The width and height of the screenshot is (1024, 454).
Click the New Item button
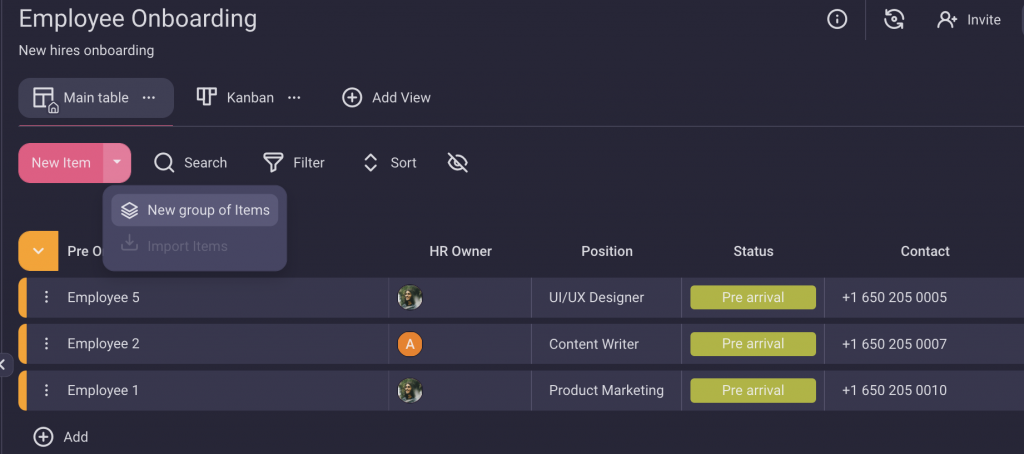click(61, 162)
